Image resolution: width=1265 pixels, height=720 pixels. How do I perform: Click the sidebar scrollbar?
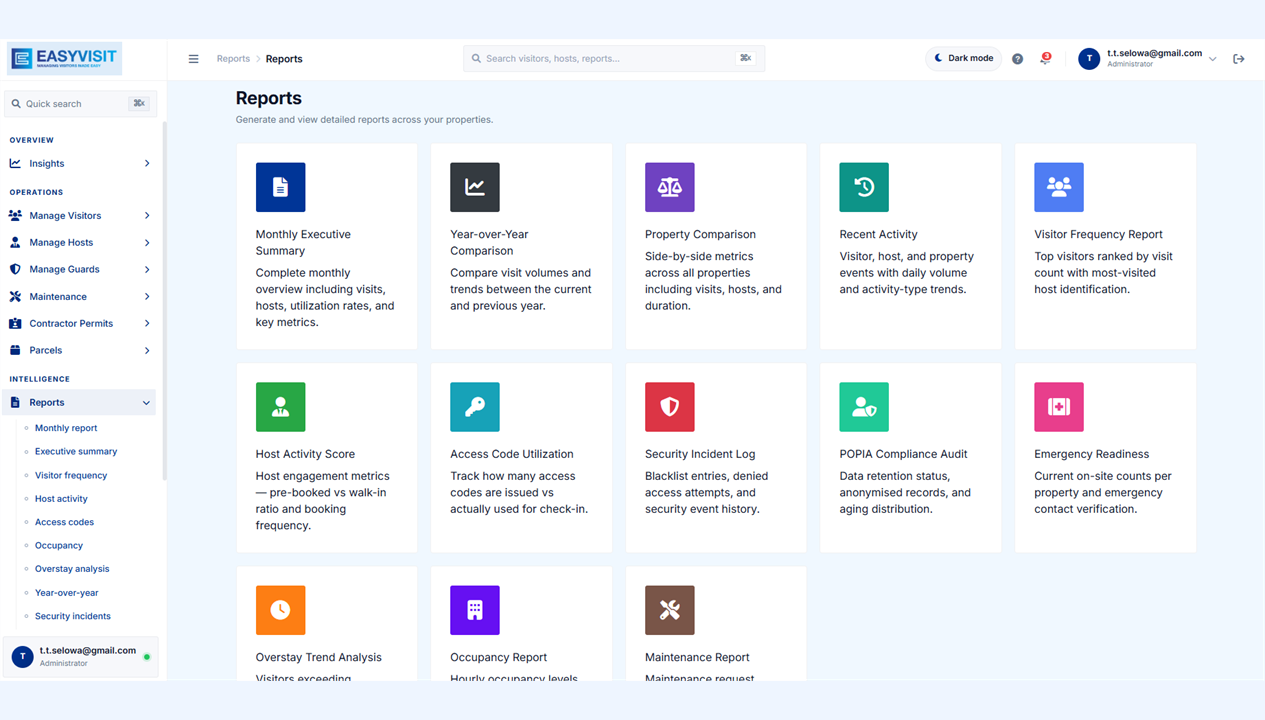click(164, 300)
